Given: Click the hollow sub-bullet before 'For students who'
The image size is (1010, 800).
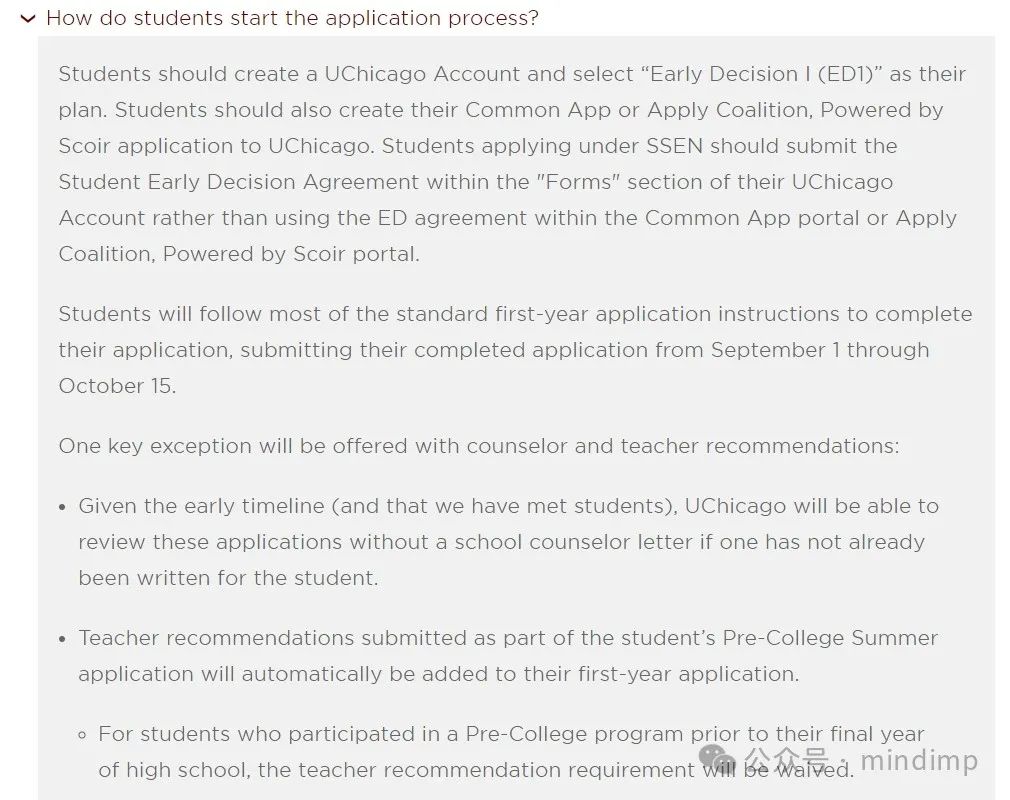Looking at the screenshot, I should (82, 735).
